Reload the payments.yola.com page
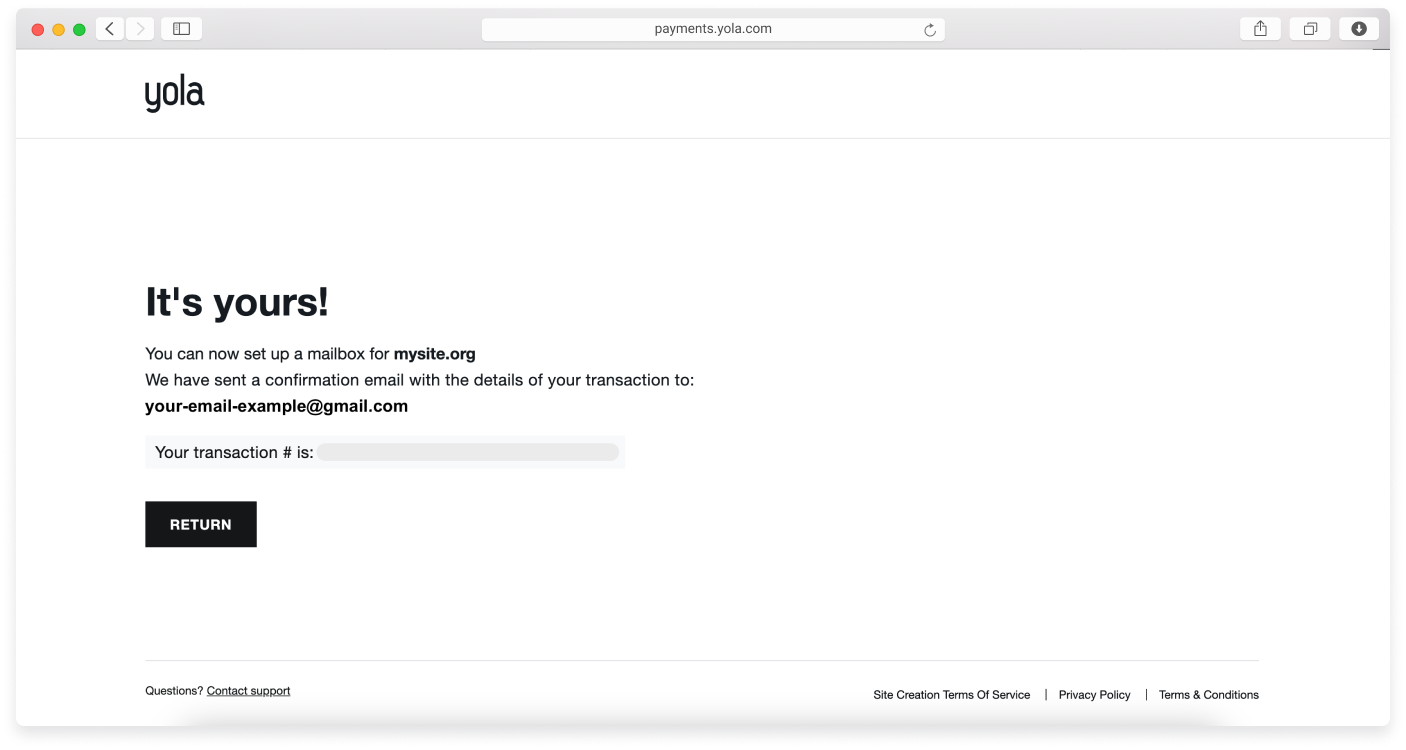The height and width of the screenshot is (750, 1406). (928, 29)
